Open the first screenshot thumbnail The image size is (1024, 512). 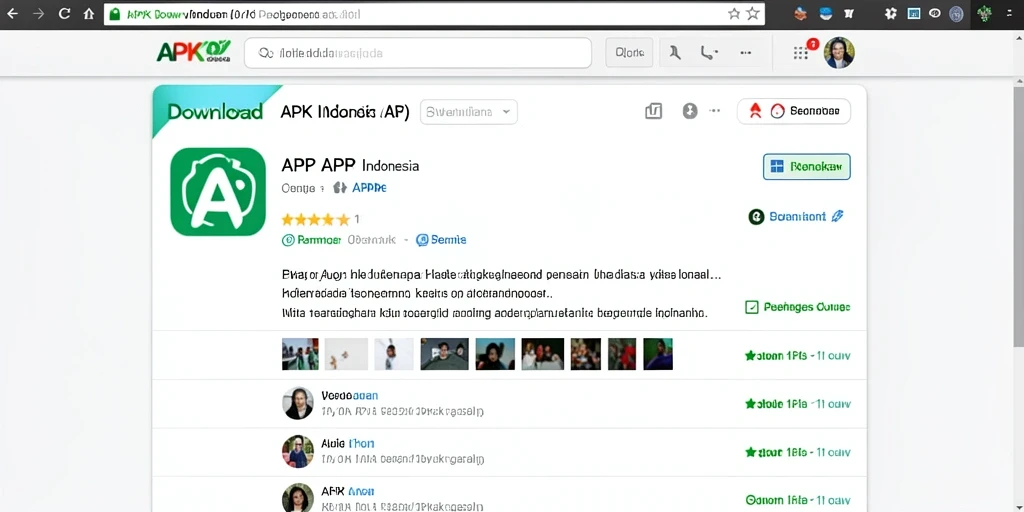[x=300, y=354]
